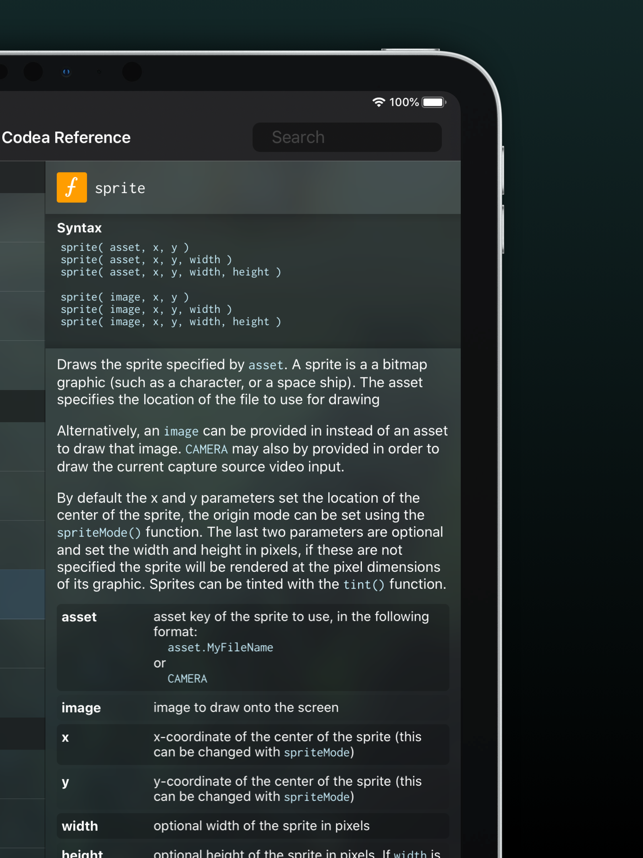Image resolution: width=643 pixels, height=858 pixels.
Task: Tap the orange function icon beside sprite
Action: coord(72,188)
